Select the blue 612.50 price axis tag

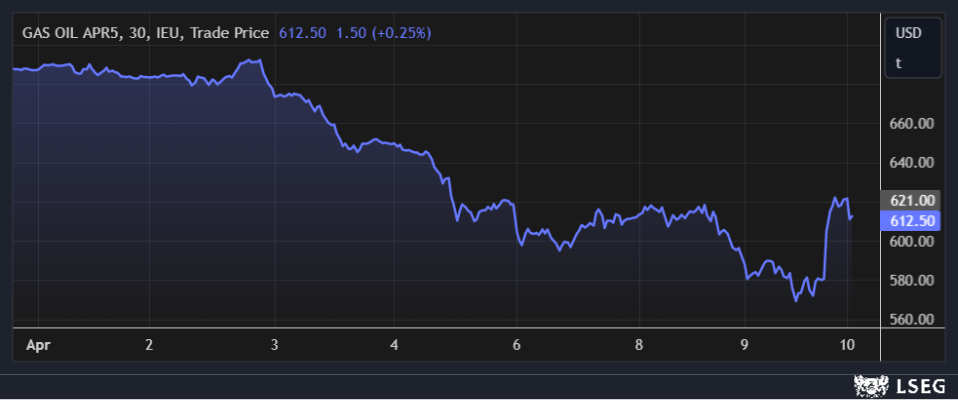[x=911, y=221]
